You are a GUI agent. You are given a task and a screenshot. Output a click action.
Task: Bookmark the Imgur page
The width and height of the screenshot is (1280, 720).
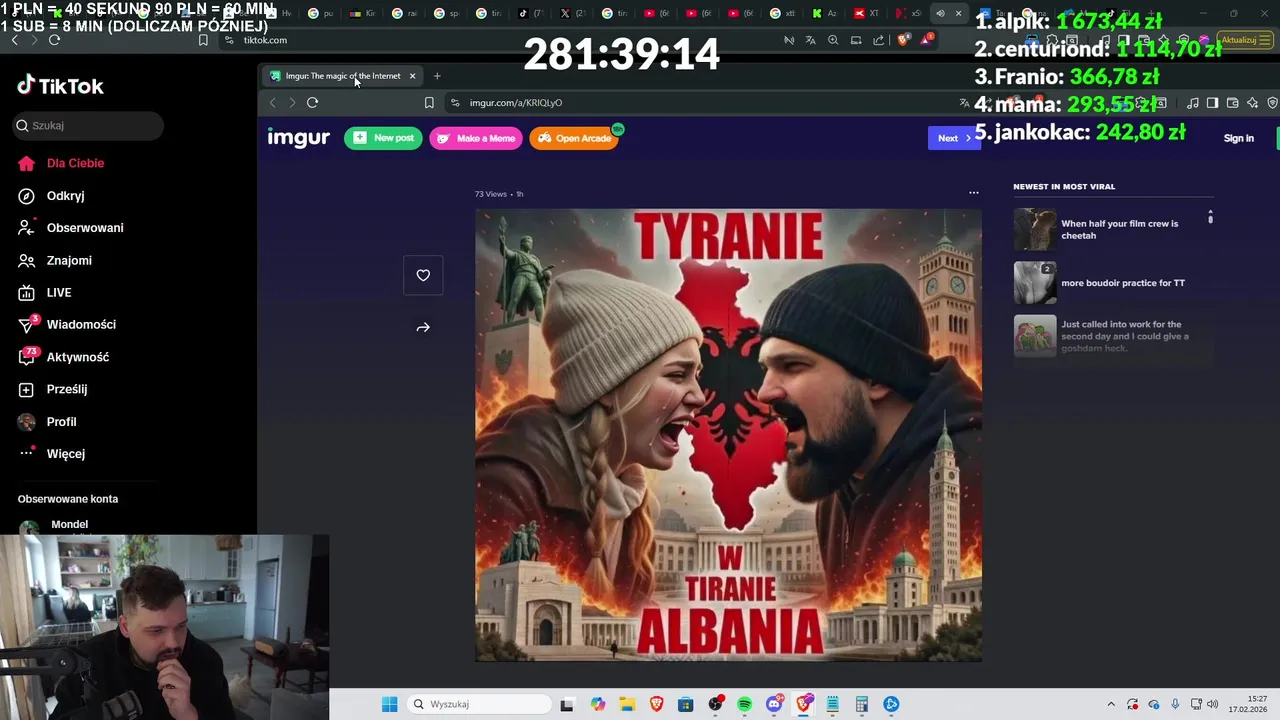[429, 102]
